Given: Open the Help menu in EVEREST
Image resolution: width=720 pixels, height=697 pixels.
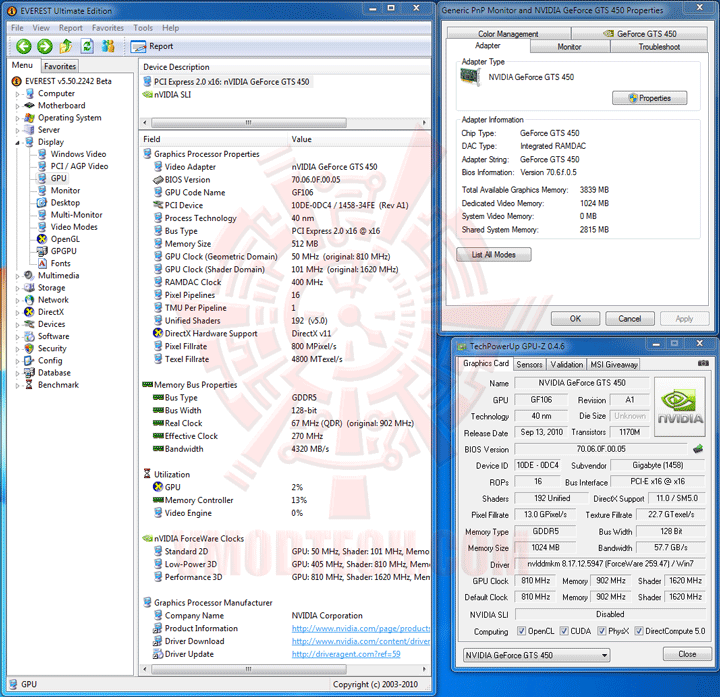Looking at the screenshot, I should pos(170,28).
